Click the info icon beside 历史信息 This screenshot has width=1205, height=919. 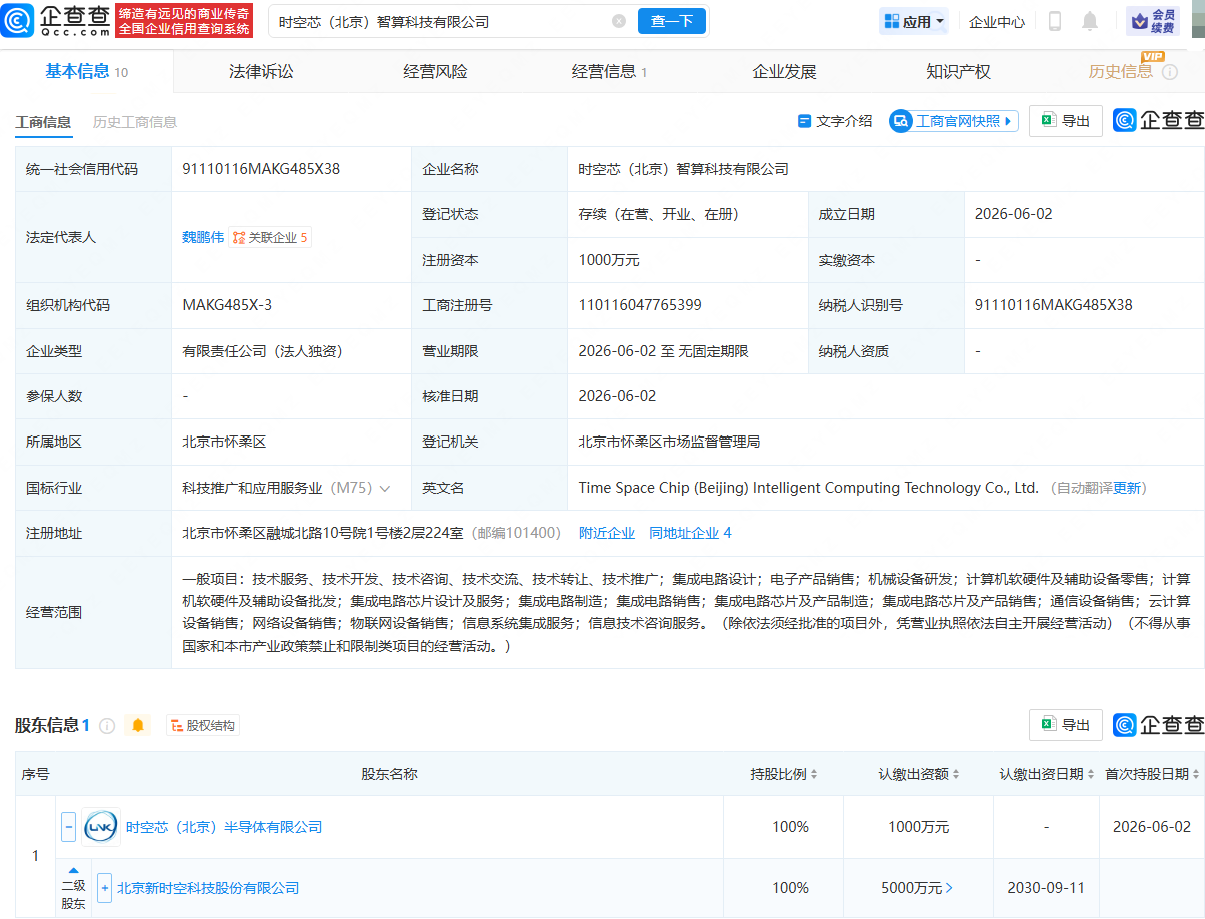click(x=1170, y=73)
